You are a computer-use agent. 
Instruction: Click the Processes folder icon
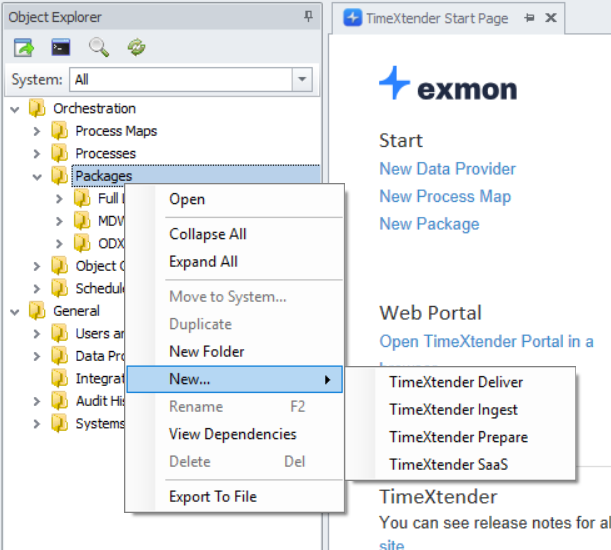59,154
